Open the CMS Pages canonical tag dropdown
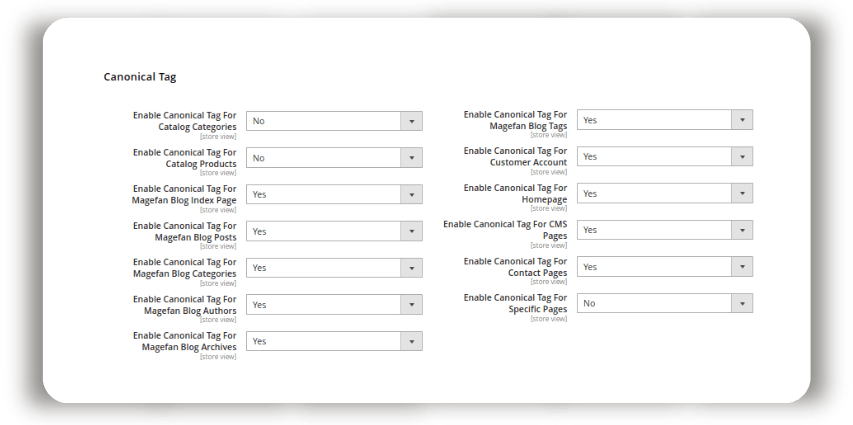Screen dimensions: 853x425 665,230
